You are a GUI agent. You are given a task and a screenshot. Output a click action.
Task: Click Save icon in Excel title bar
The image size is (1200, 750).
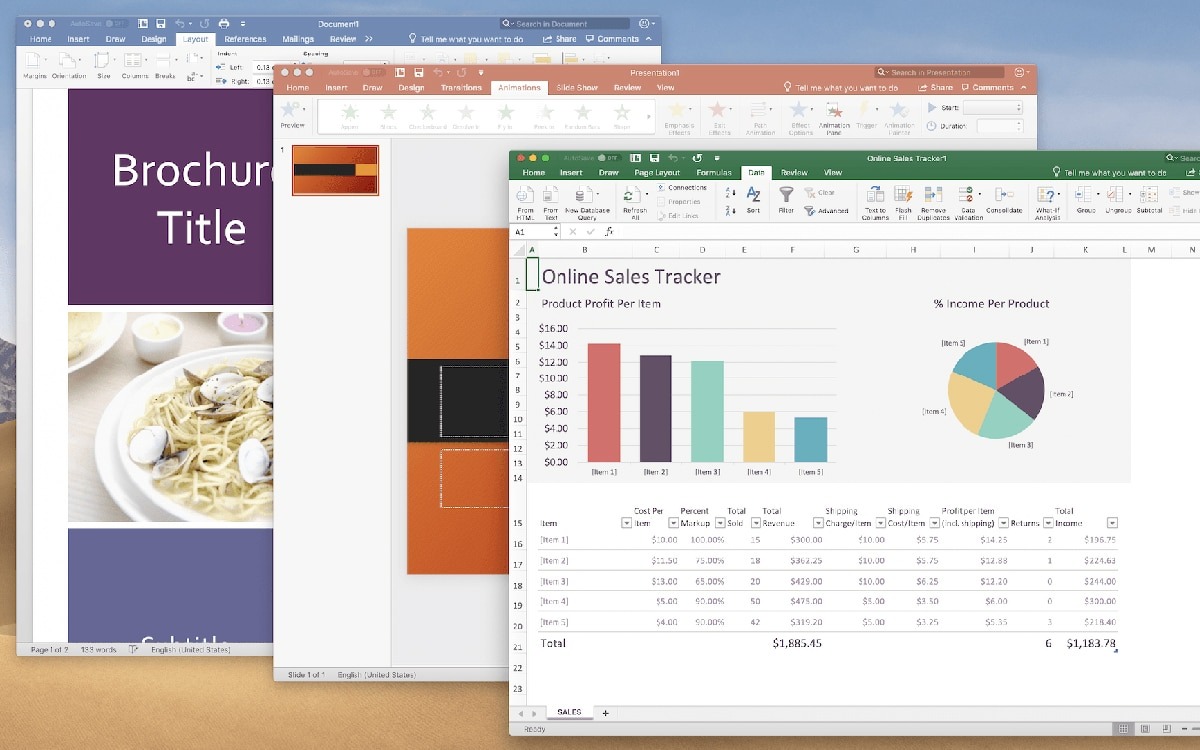(x=654, y=158)
